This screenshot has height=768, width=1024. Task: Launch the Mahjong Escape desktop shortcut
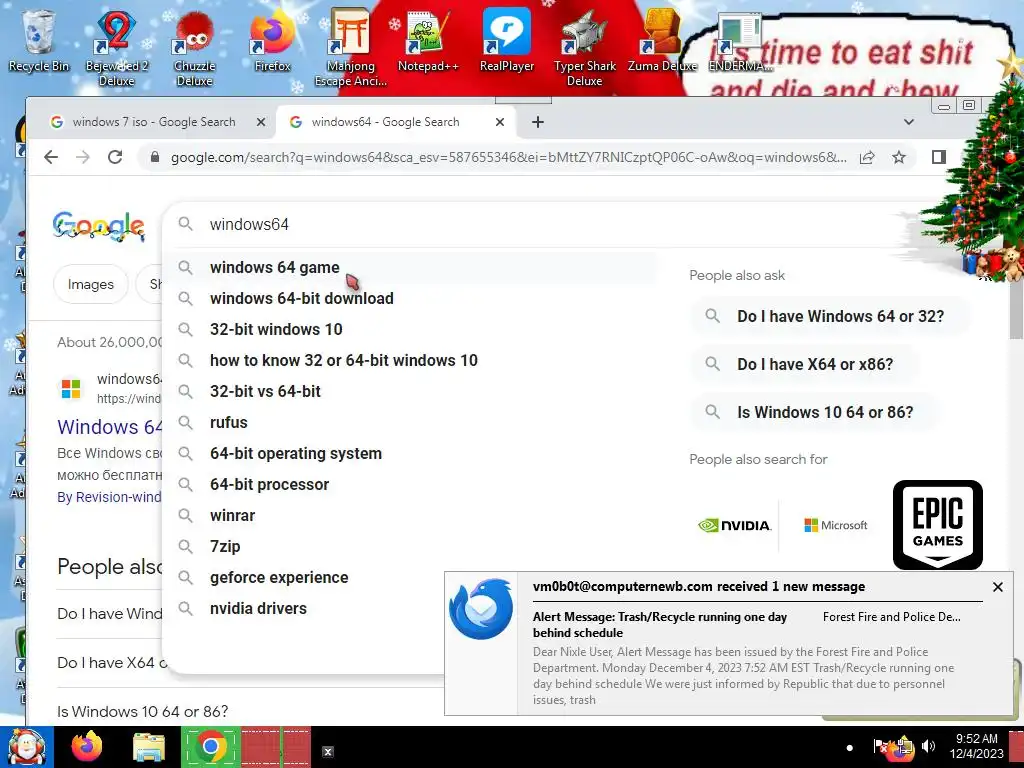click(351, 47)
